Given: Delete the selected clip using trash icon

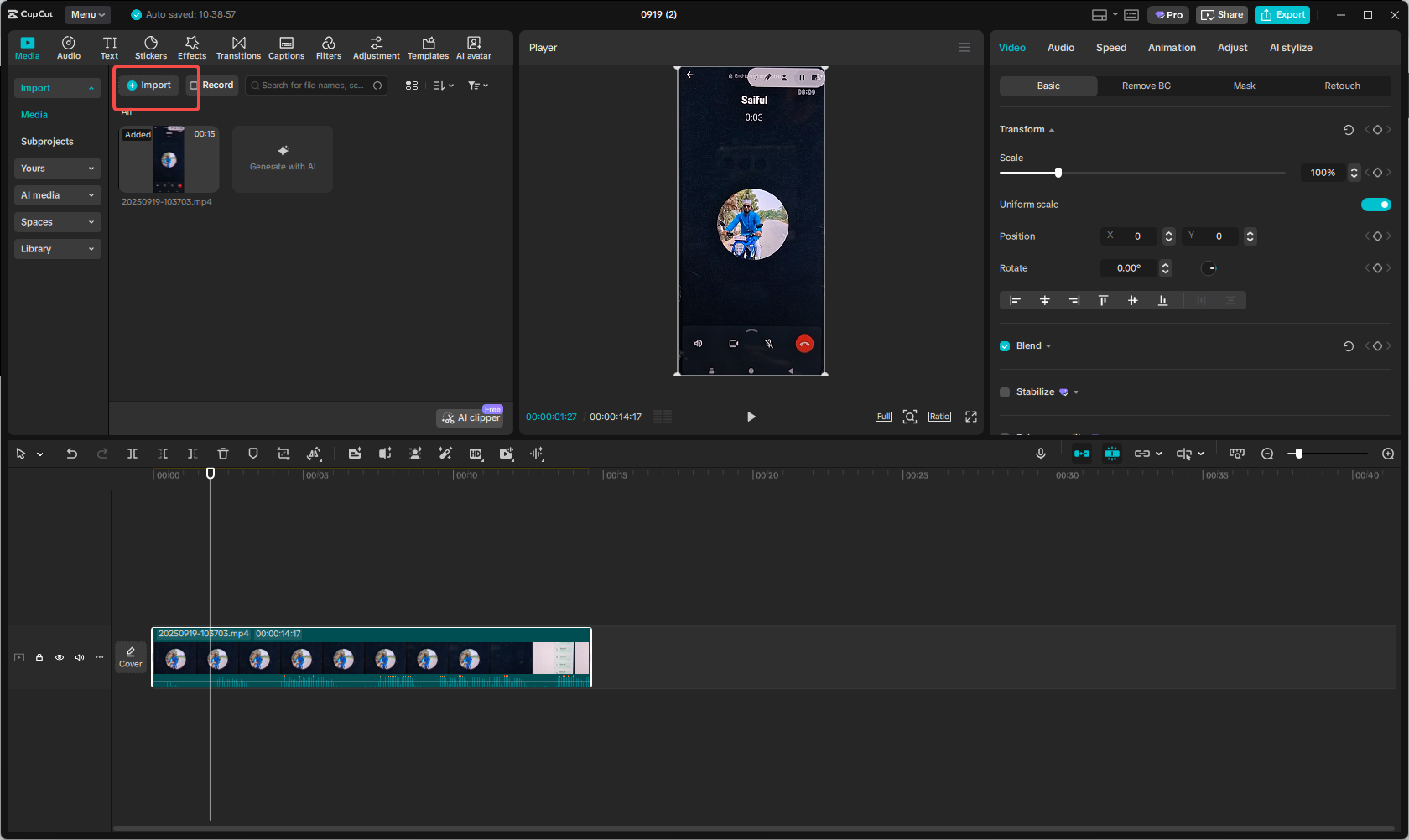Looking at the screenshot, I should 223,454.
